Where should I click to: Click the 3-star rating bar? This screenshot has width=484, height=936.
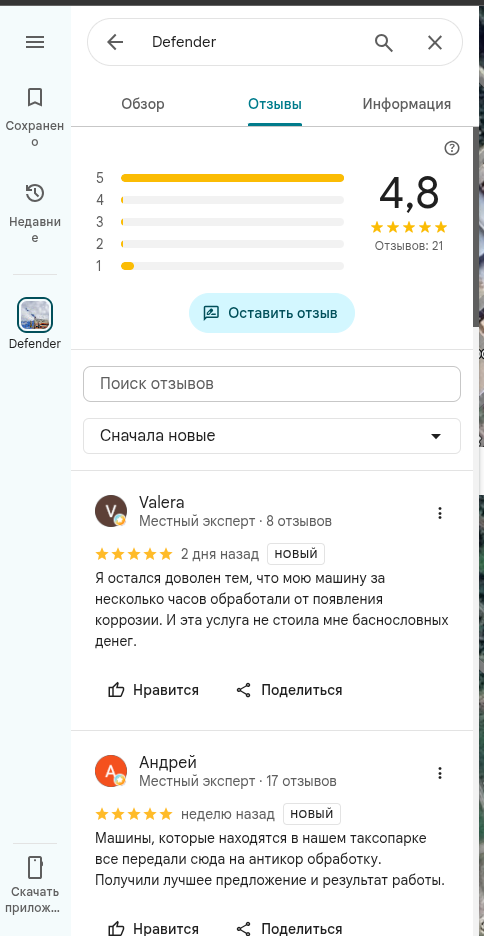click(232, 222)
